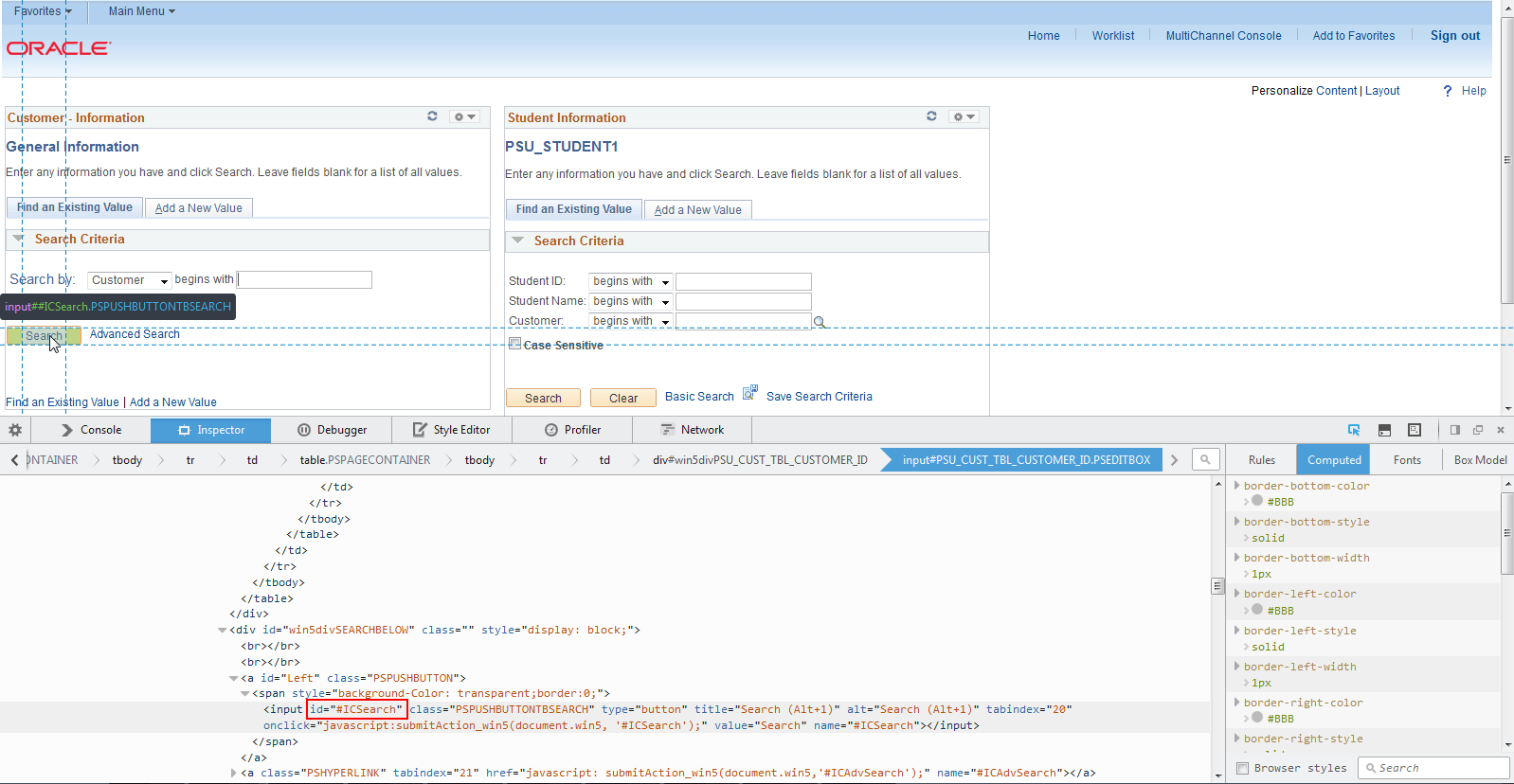
Task: Open Student ID begins with dropdown
Action: click(x=630, y=281)
